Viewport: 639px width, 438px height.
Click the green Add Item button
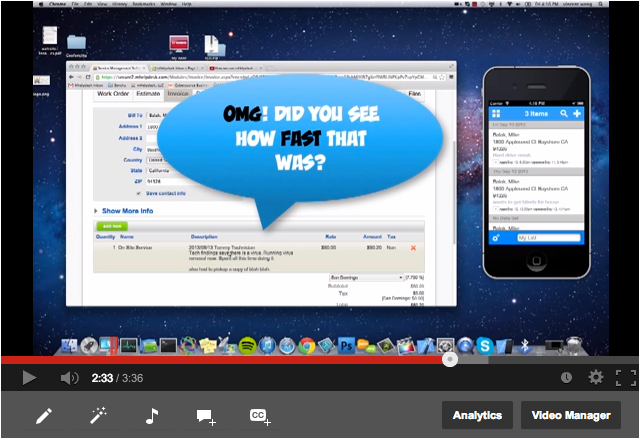[112, 226]
